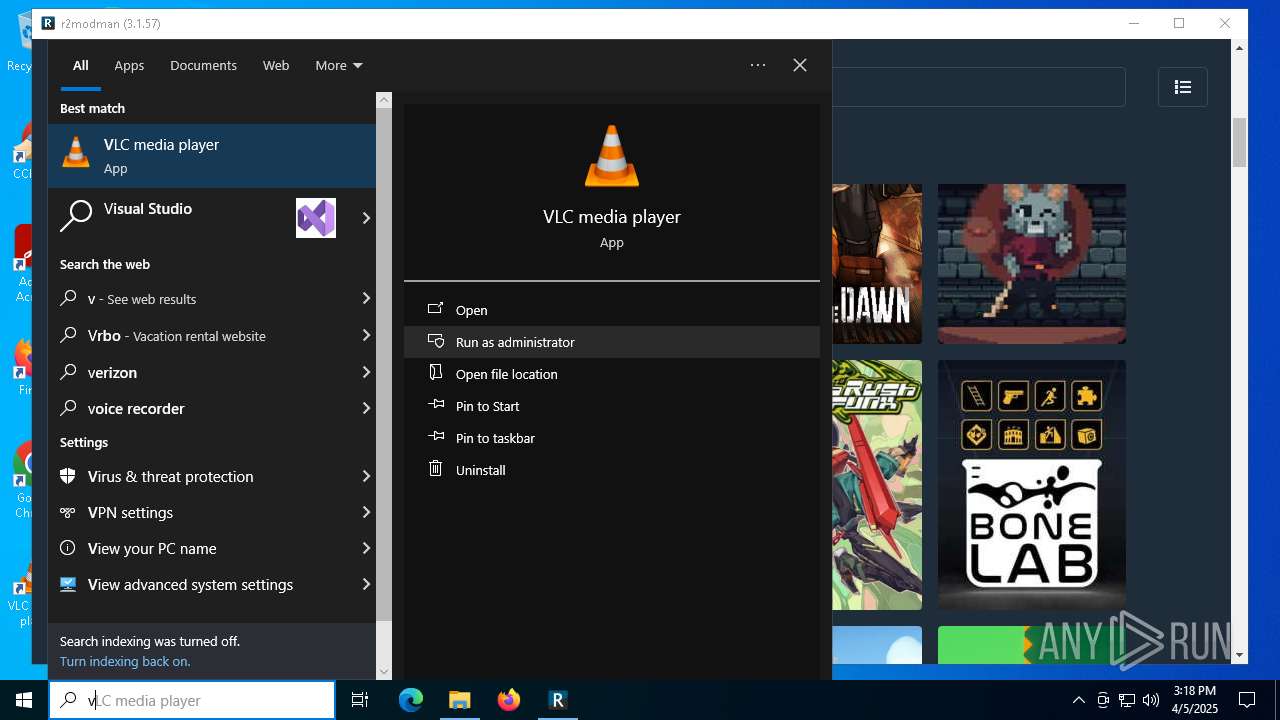Image resolution: width=1280 pixels, height=720 pixels.
Task: Select Pin to taskbar
Action: point(612,438)
